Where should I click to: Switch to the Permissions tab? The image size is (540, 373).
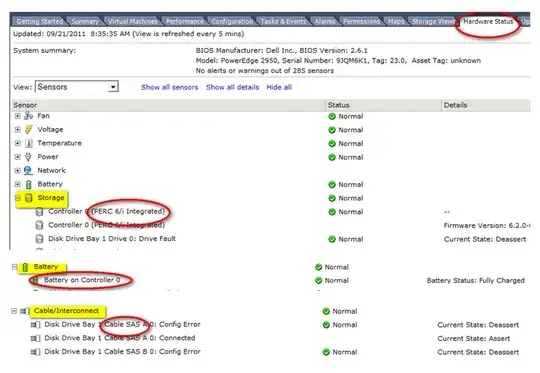(x=361, y=21)
